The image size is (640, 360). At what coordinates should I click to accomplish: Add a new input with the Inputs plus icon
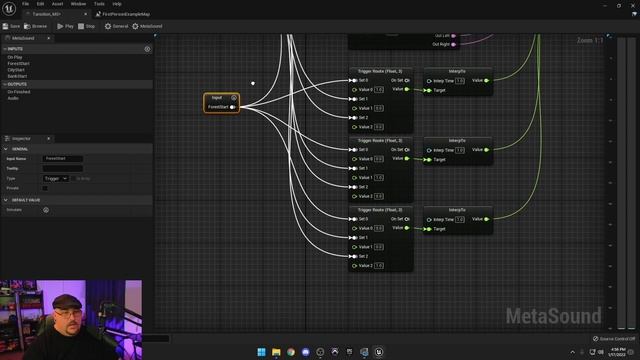tap(147, 49)
